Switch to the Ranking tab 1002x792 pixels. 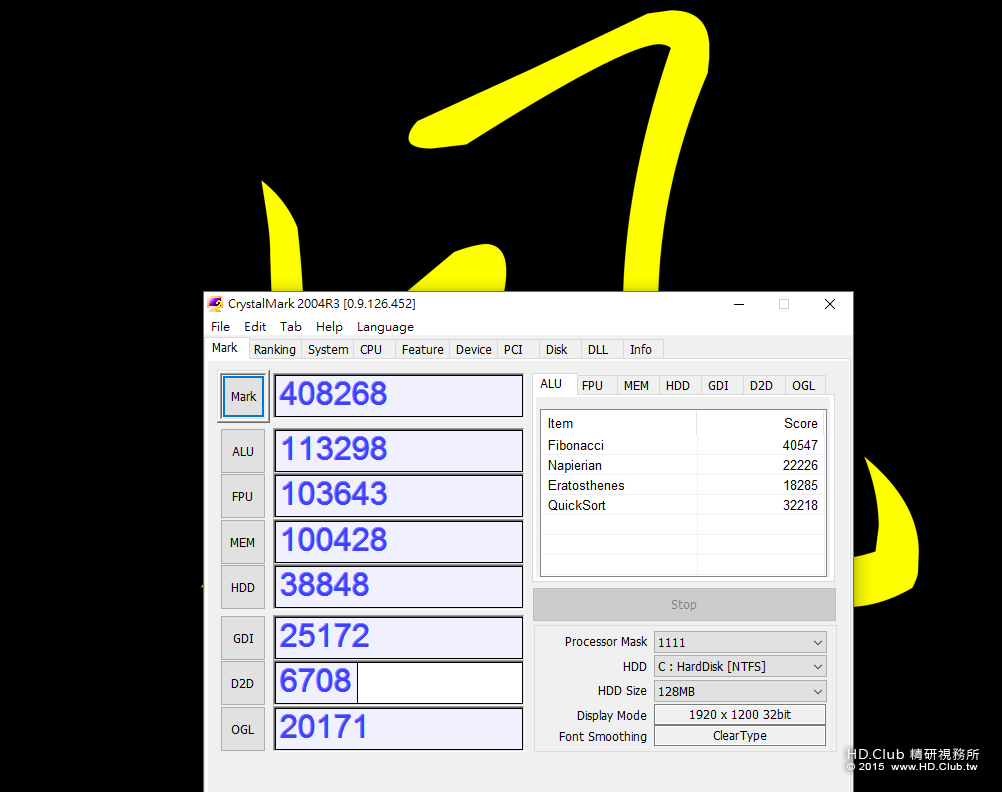click(x=275, y=350)
